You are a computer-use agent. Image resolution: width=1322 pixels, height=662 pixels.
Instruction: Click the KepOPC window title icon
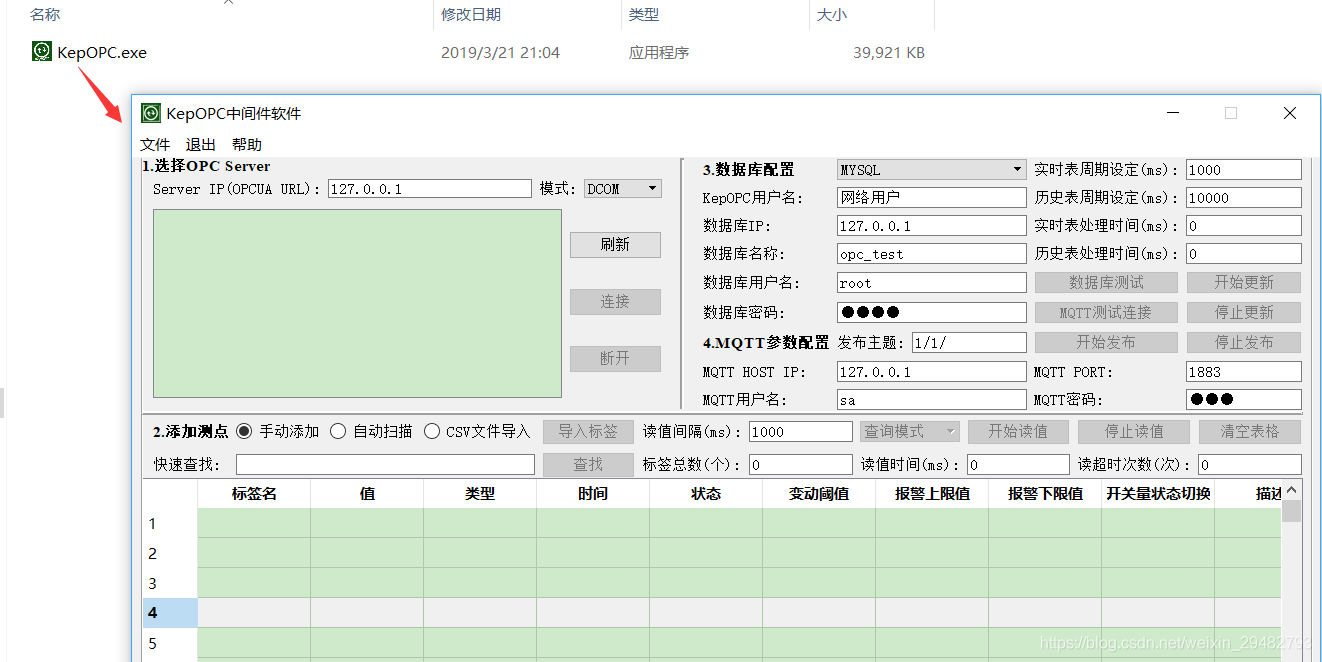tap(151, 113)
